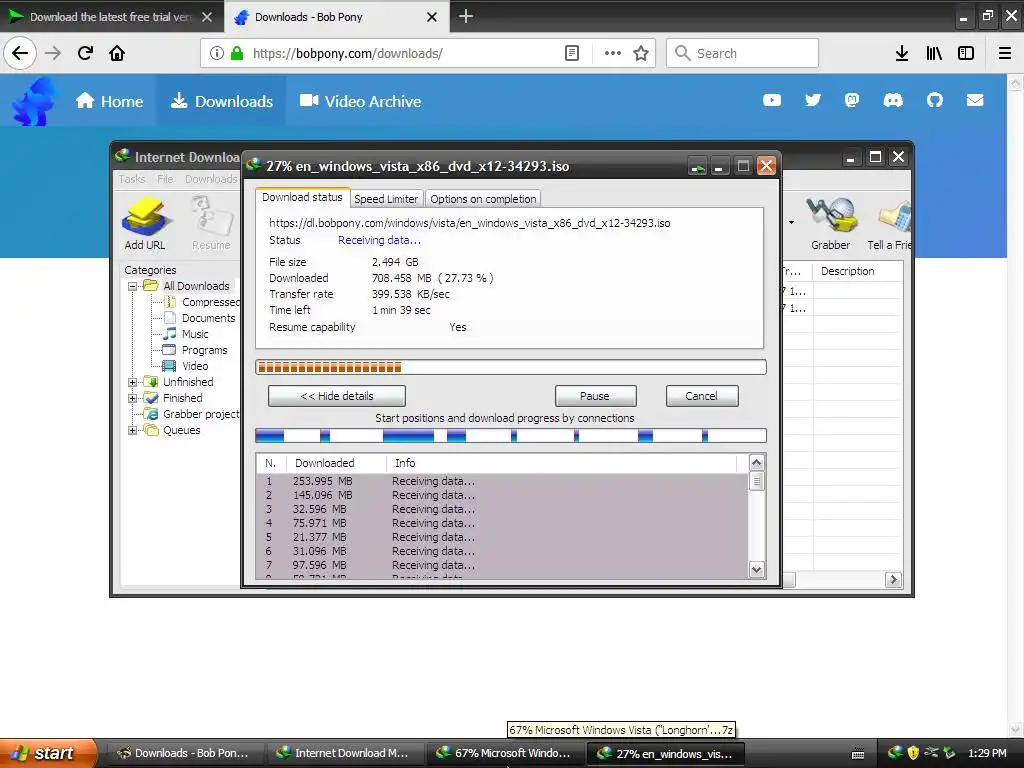
Task: Click the yellow shield system tray icon
Action: pyautogui.click(x=914, y=752)
